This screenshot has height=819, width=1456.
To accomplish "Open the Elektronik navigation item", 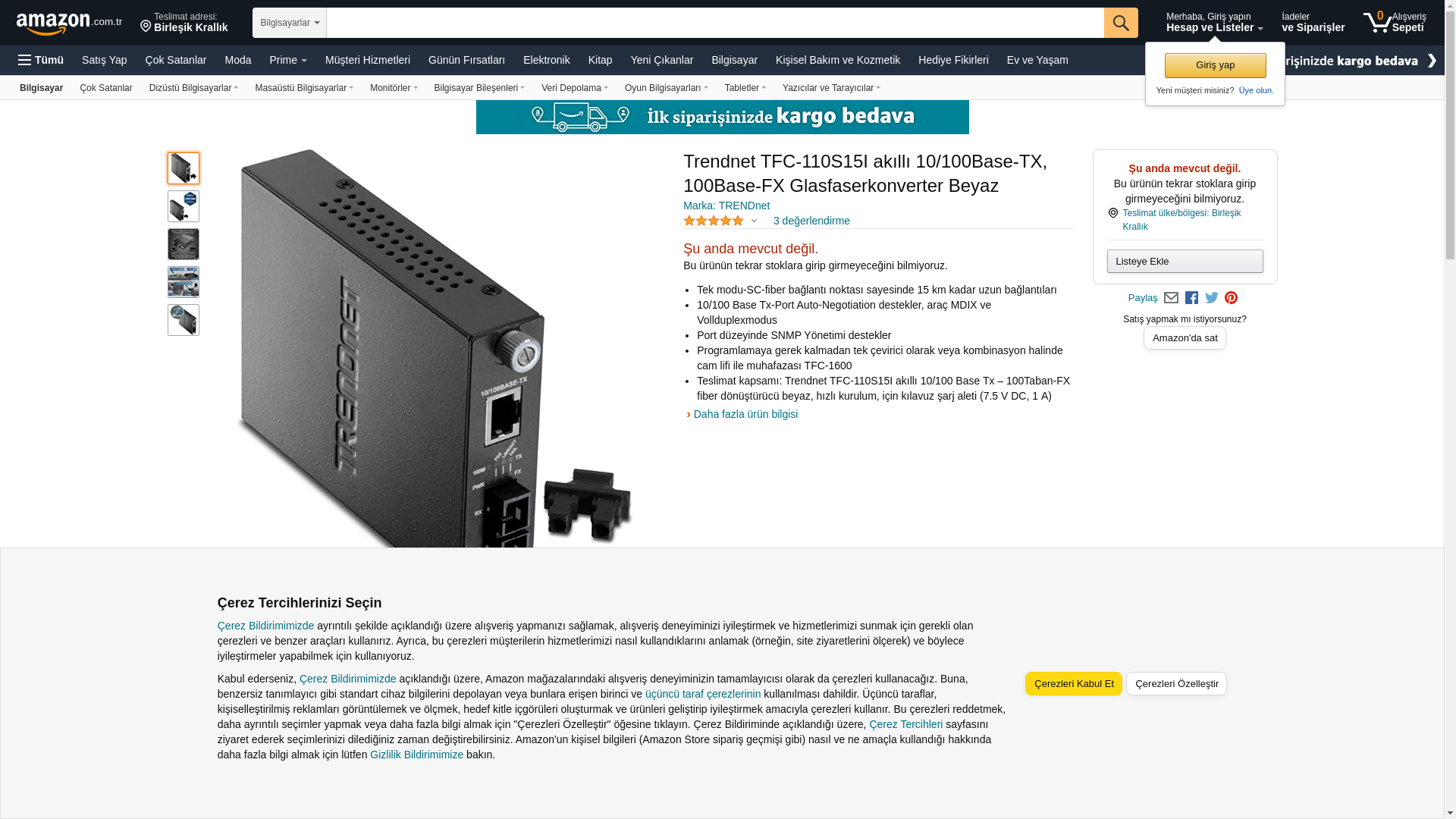I will 546,60.
